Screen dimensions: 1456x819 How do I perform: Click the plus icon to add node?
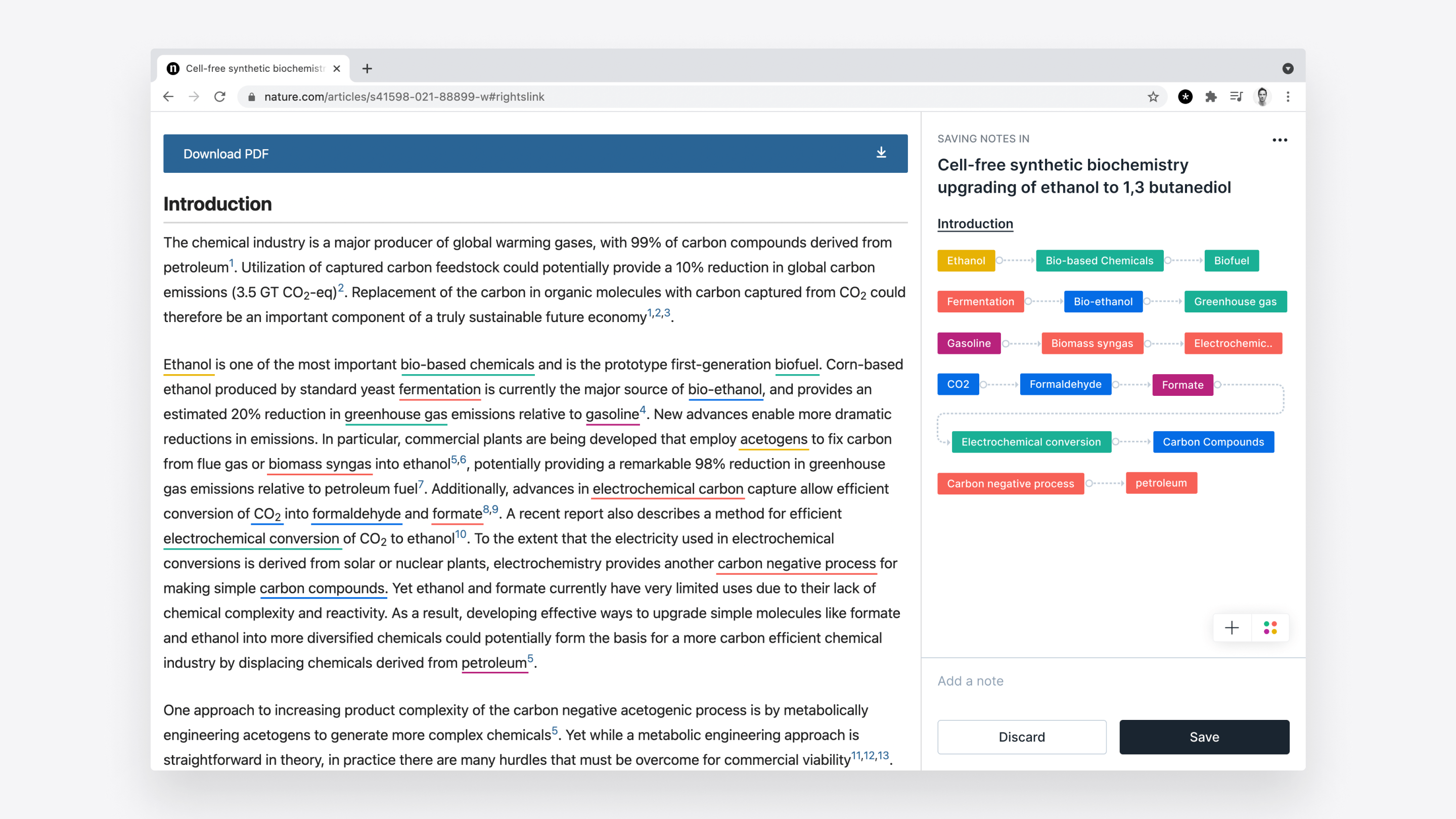click(x=1232, y=627)
